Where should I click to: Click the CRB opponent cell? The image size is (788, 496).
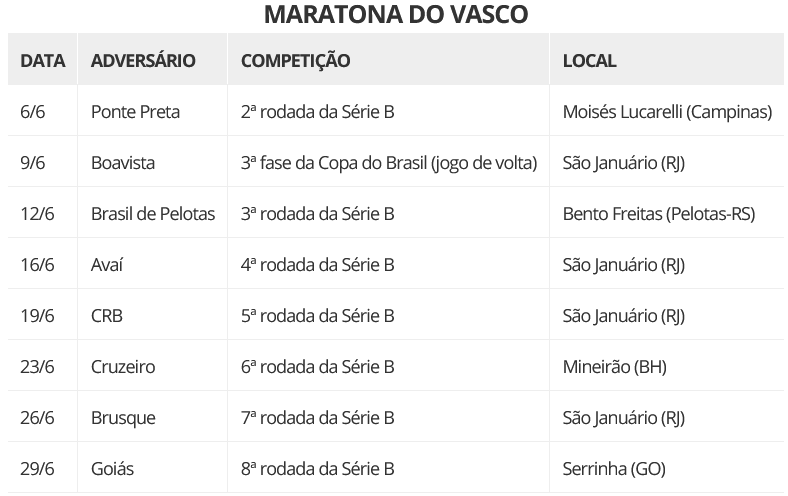click(x=106, y=316)
